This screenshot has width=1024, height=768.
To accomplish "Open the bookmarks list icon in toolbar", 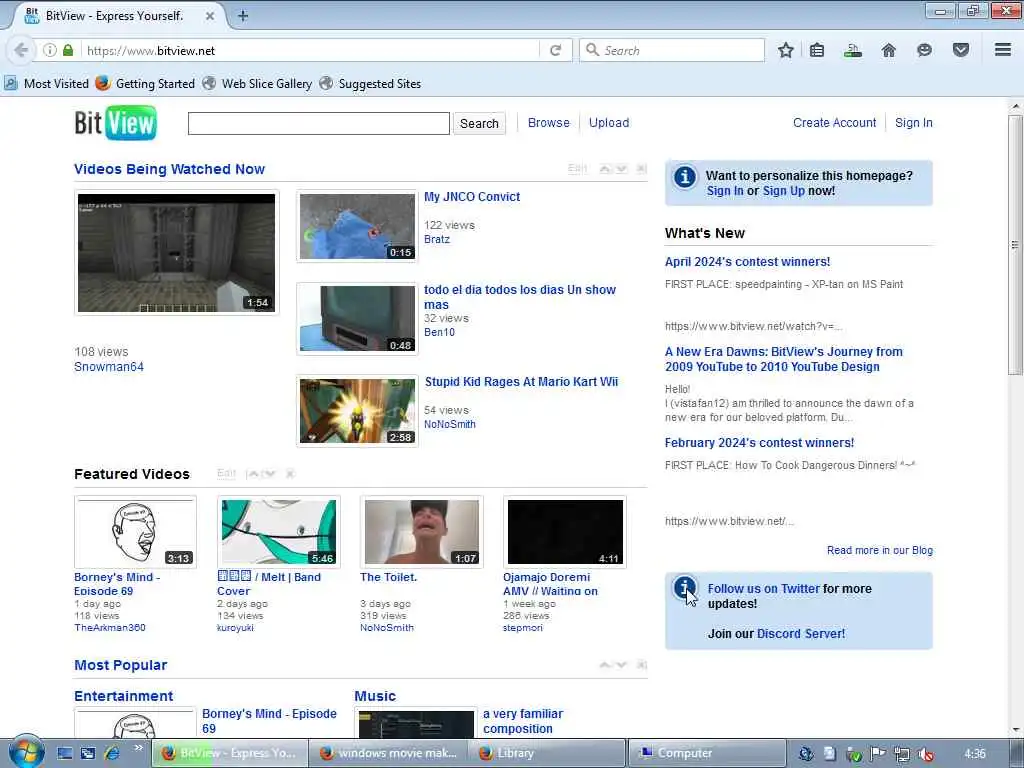I will click(x=817, y=50).
